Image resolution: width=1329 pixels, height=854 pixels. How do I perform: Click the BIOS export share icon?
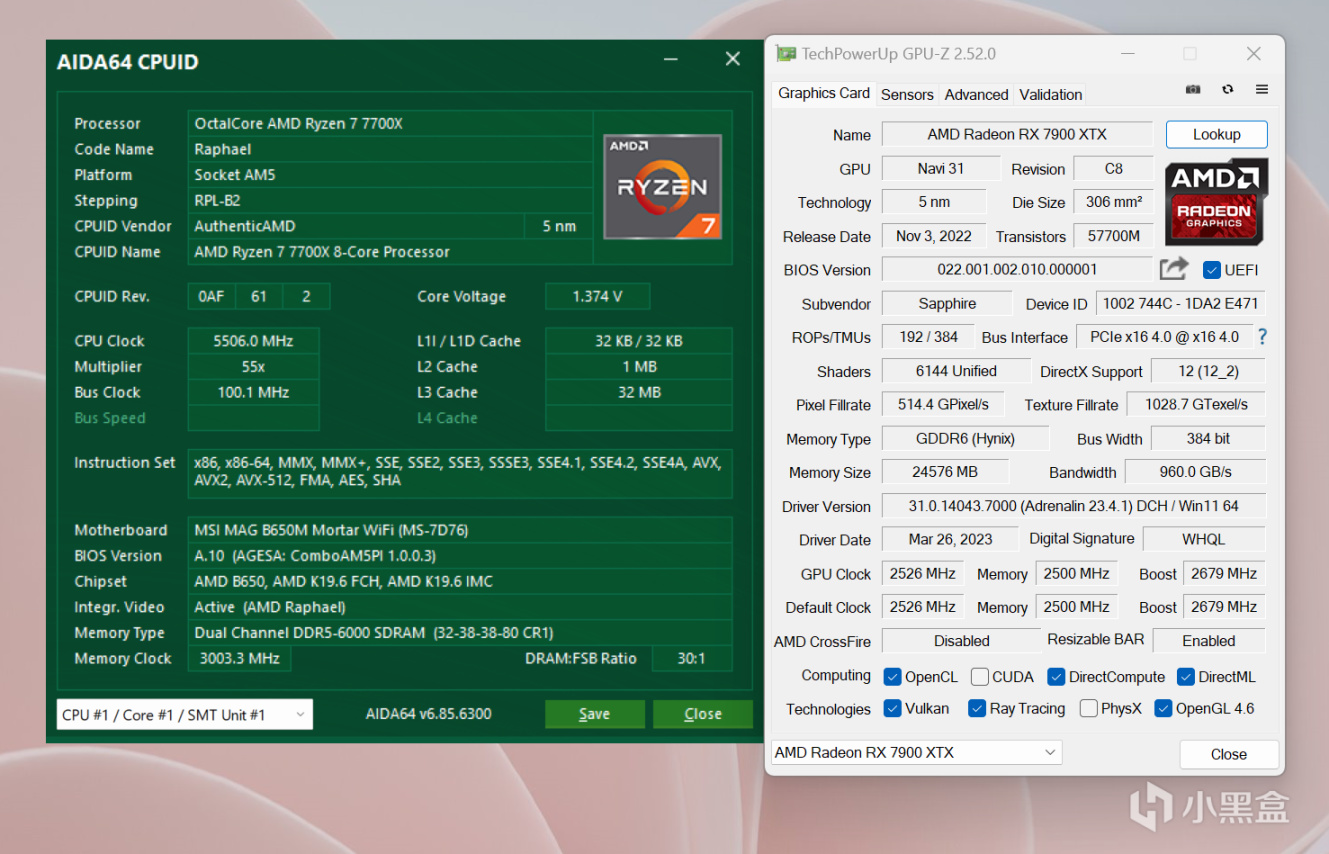tap(1174, 269)
